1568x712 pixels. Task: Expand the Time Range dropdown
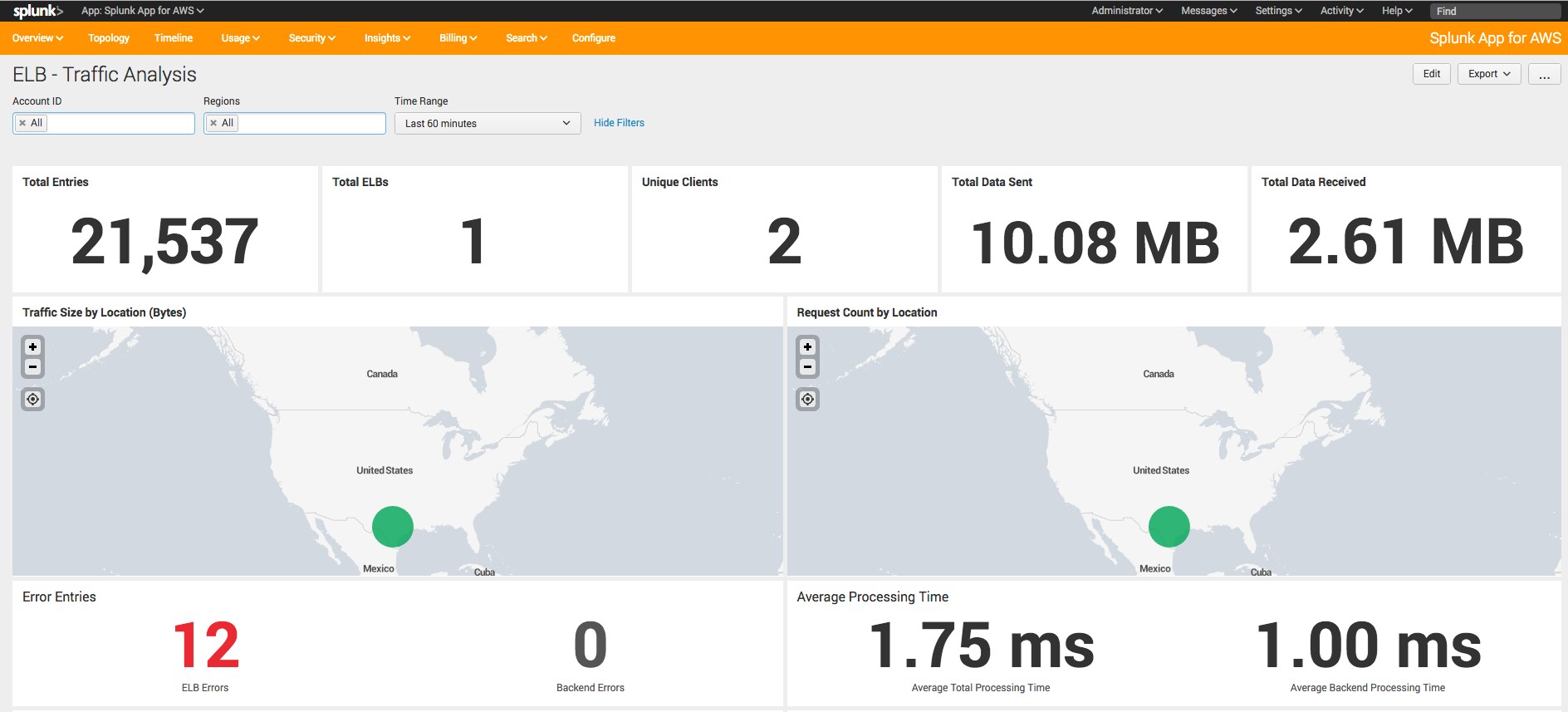(488, 123)
